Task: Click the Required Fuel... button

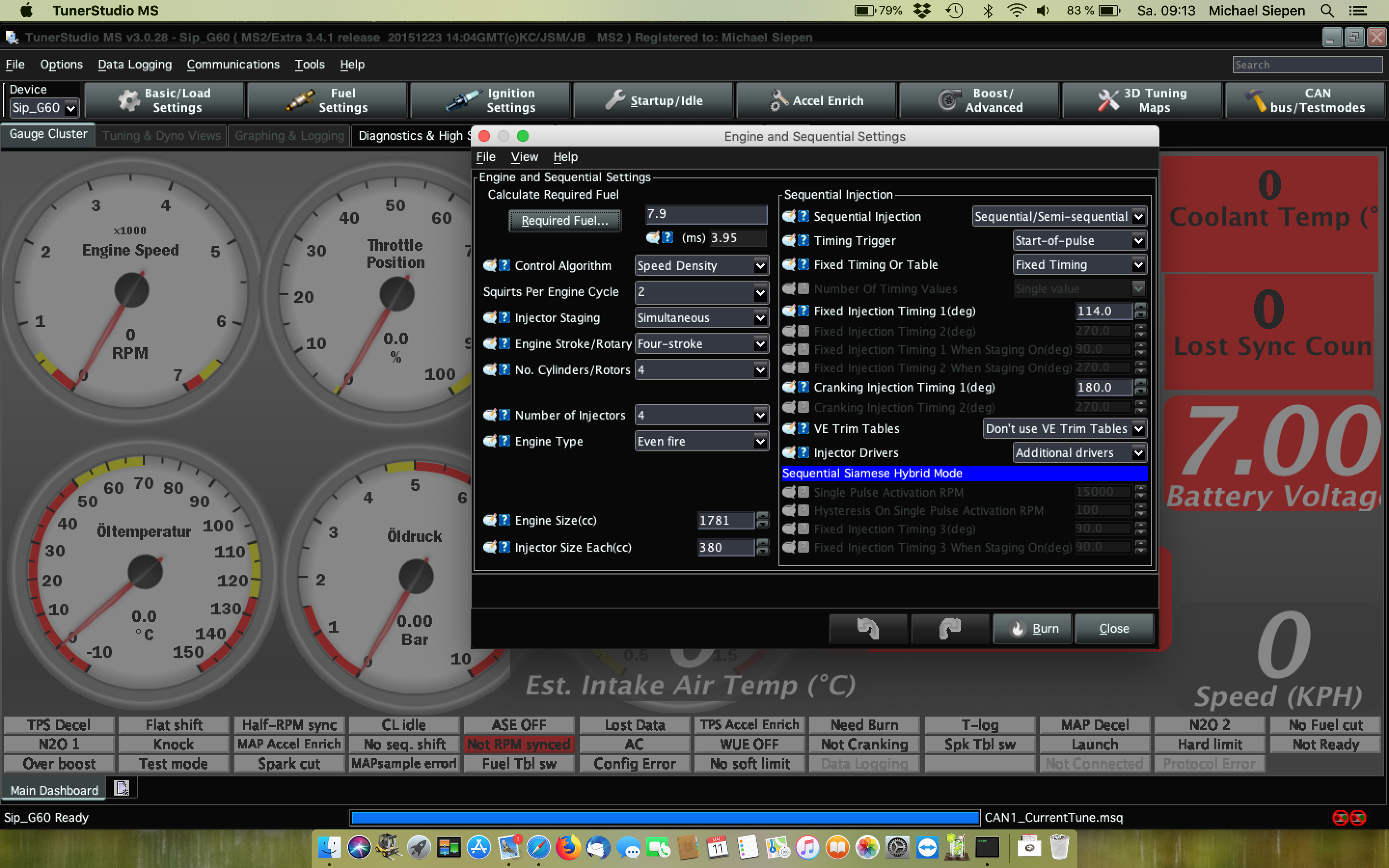Action: click(x=564, y=220)
